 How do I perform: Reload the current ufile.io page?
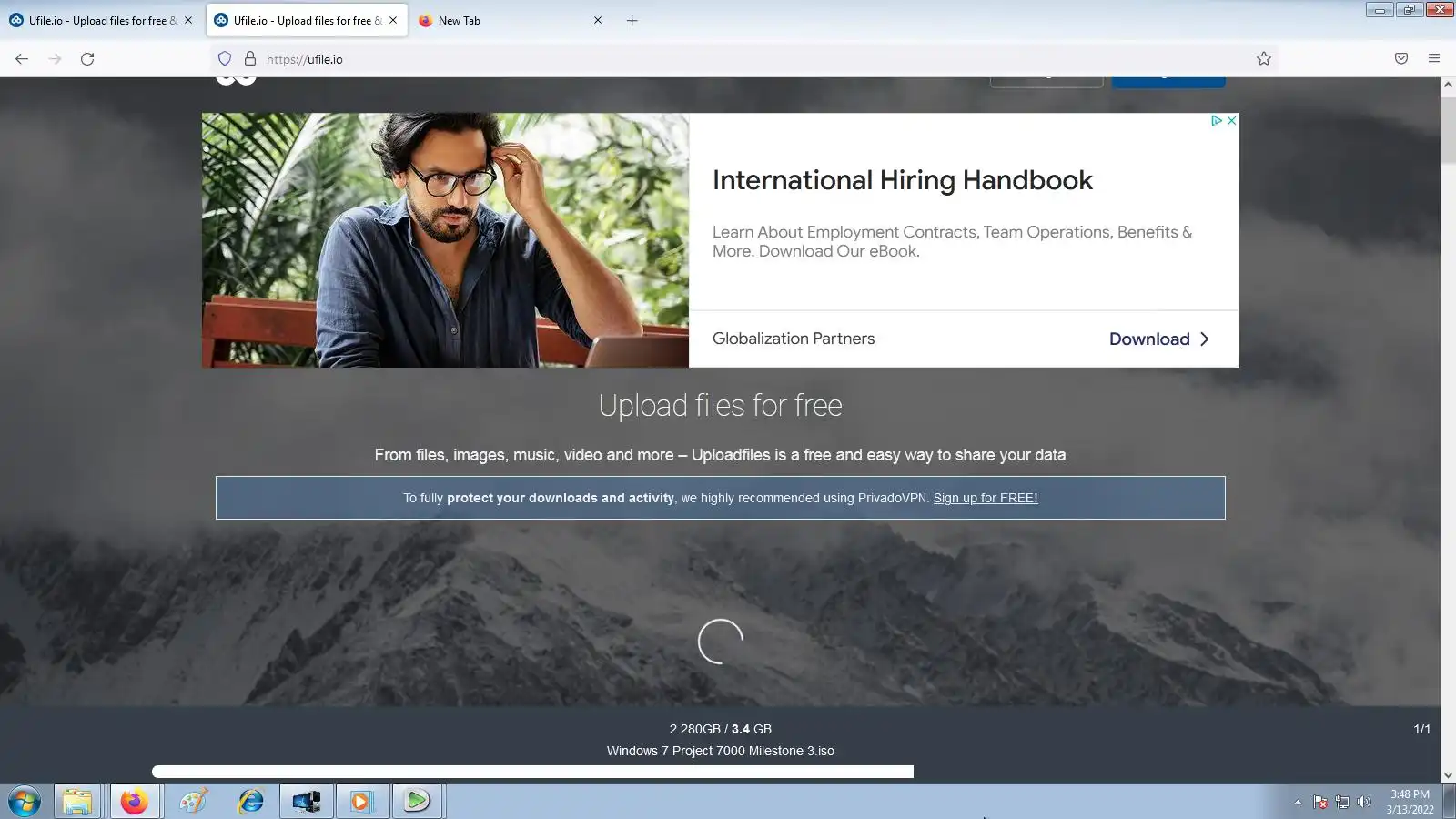click(87, 59)
